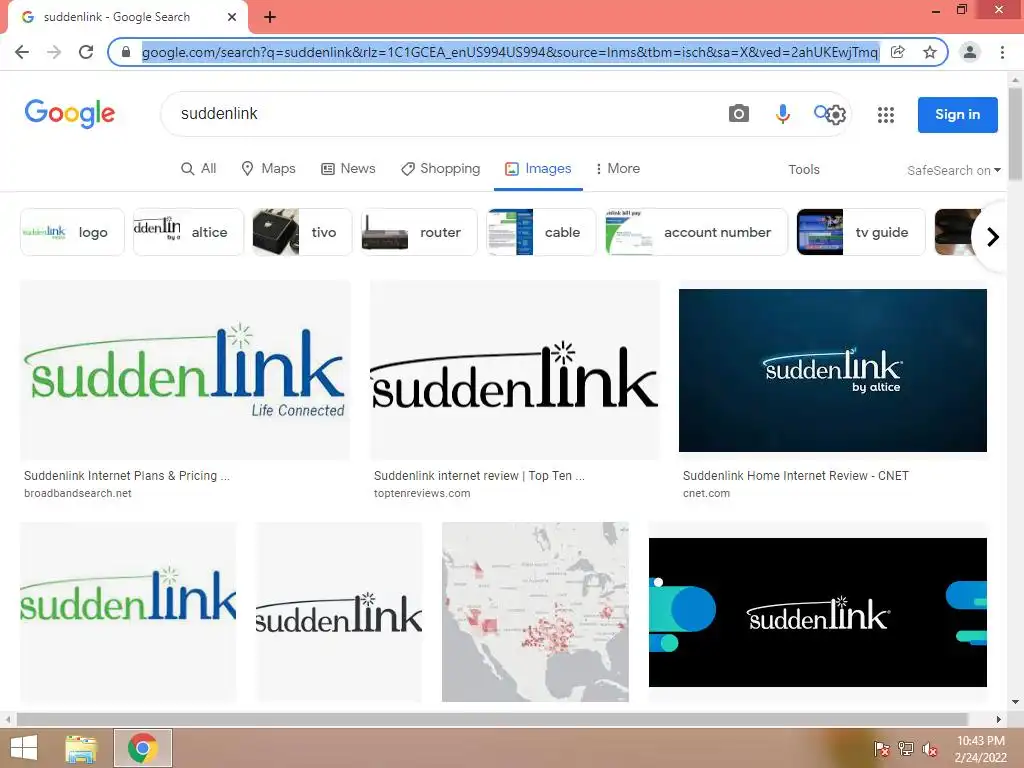1024x768 pixels.
Task: Visit the broadbandsearch.net source
Action: (x=78, y=493)
